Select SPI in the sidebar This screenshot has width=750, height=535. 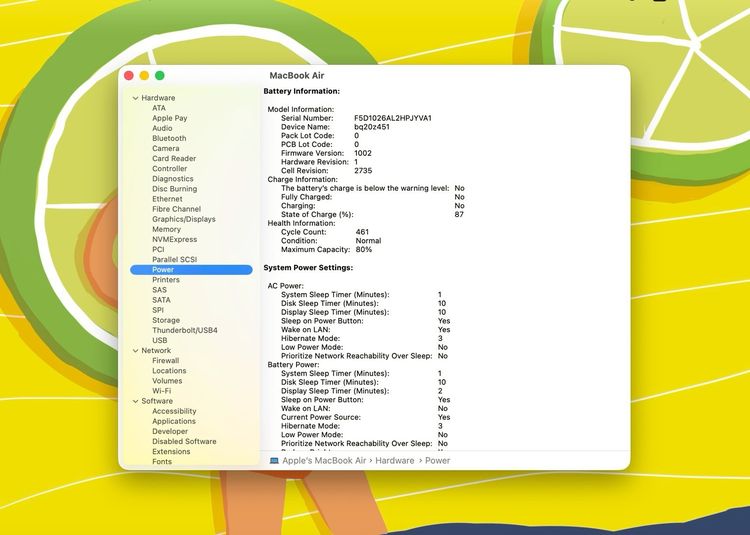pos(158,310)
